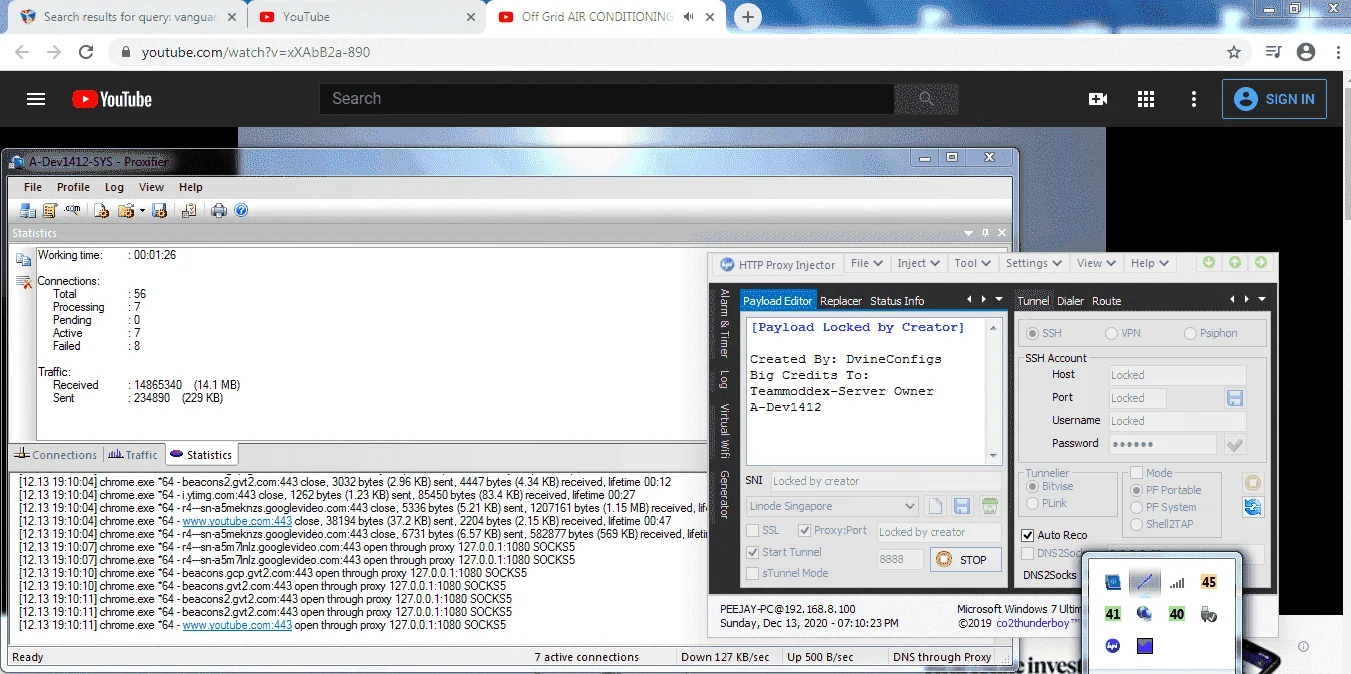
Task: Open the YouTube hamburger guide menu
Action: (x=36, y=99)
